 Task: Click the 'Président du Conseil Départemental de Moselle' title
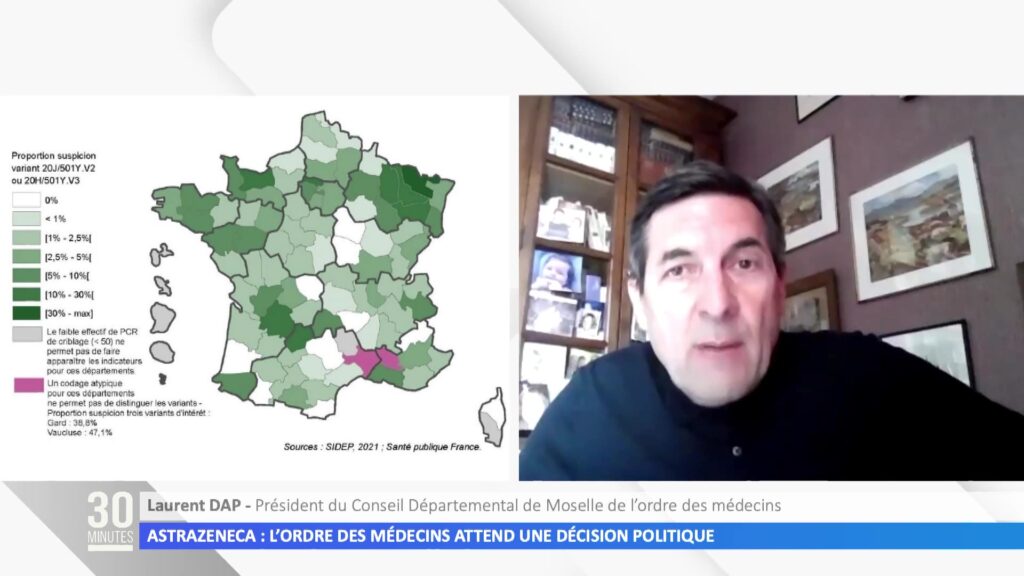[x=518, y=505]
